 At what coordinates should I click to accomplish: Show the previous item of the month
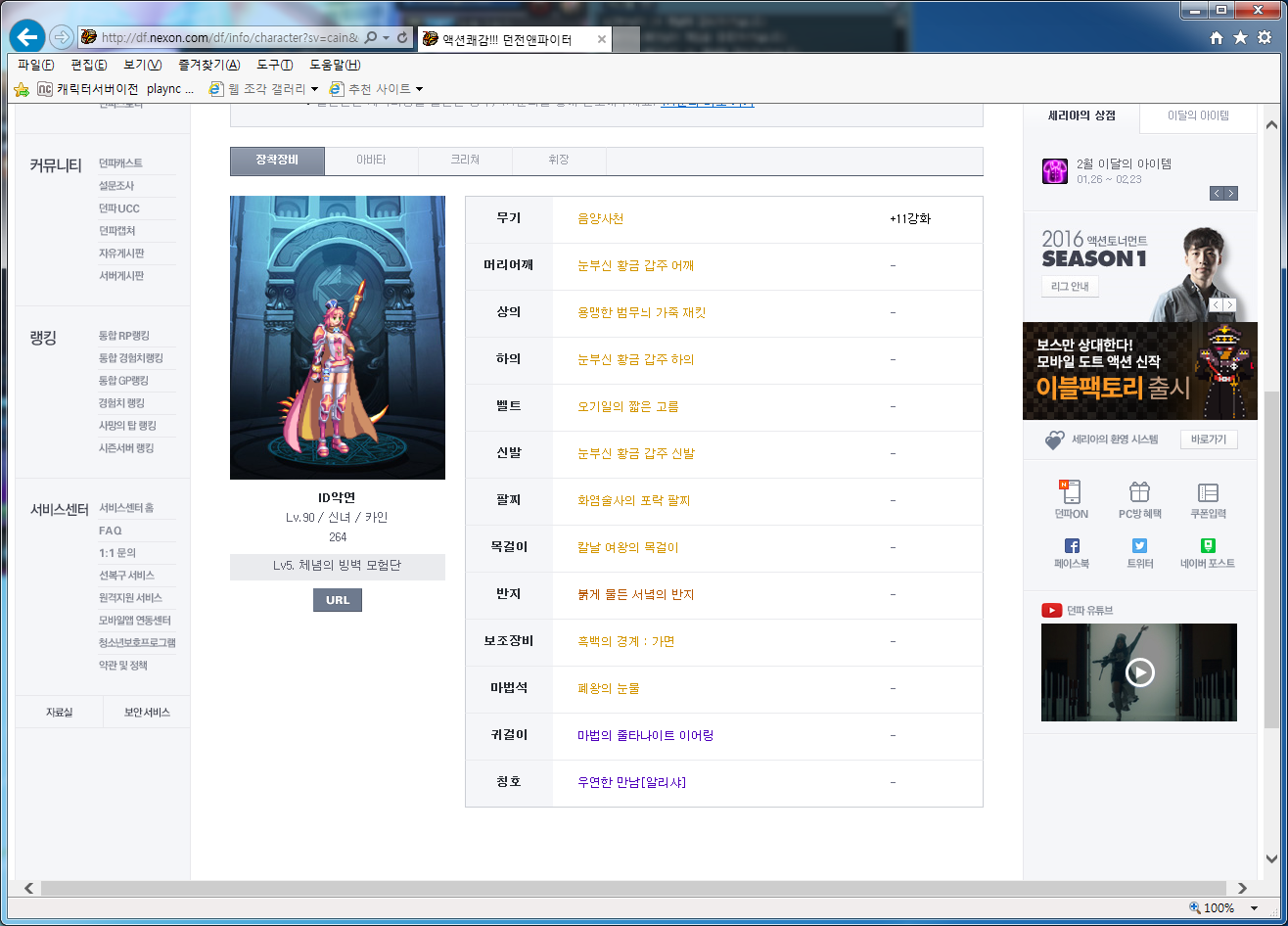pyautogui.click(x=1217, y=193)
